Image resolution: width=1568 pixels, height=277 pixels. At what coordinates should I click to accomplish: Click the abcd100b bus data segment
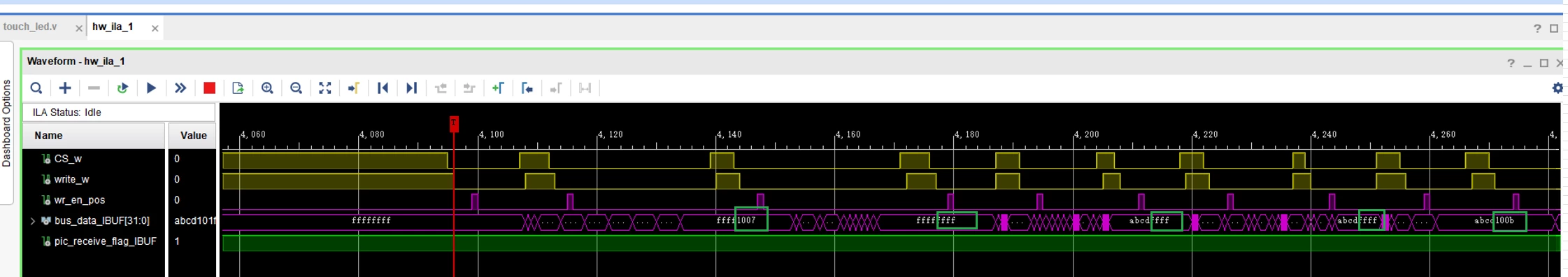pyautogui.click(x=1495, y=221)
